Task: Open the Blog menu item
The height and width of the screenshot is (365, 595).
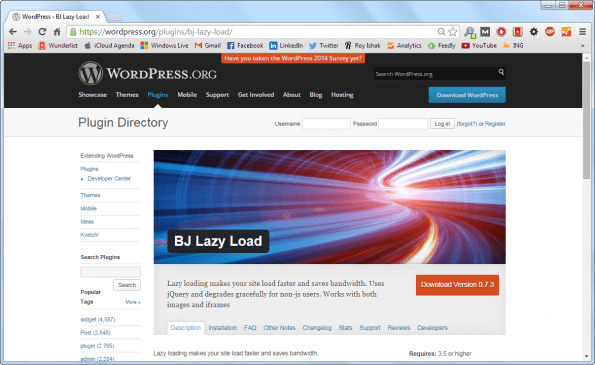Action: (x=316, y=95)
